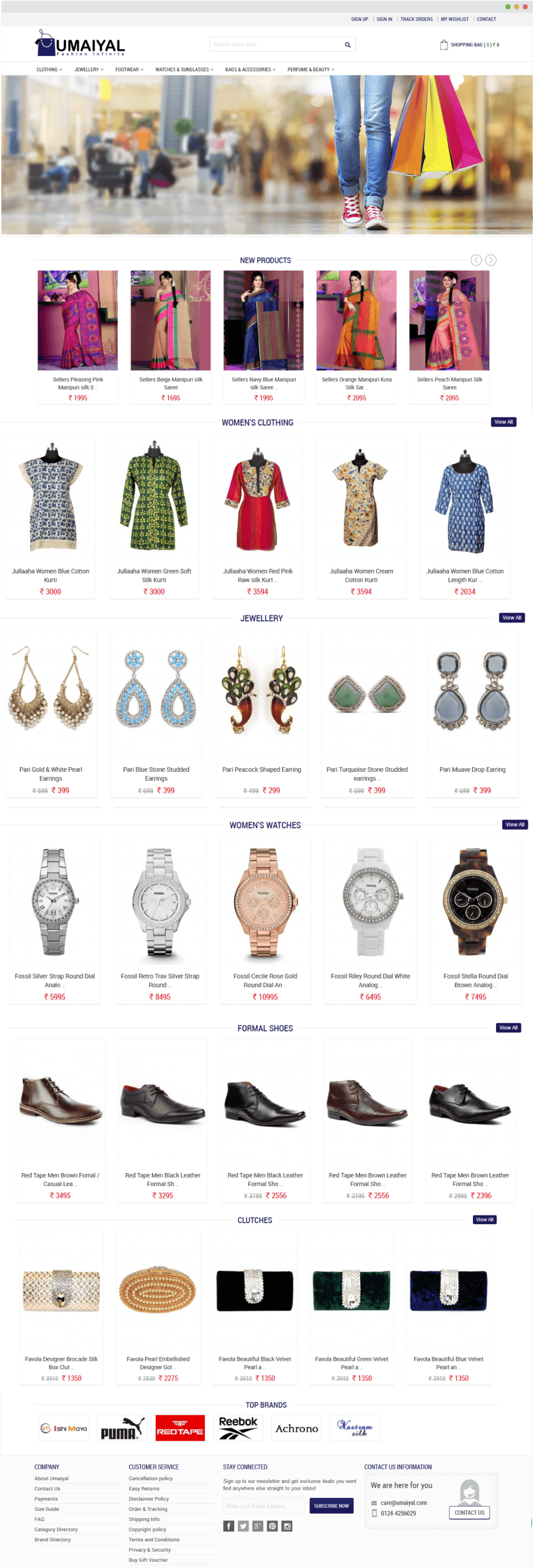Click the Contact Us button in footer

click(469, 1512)
